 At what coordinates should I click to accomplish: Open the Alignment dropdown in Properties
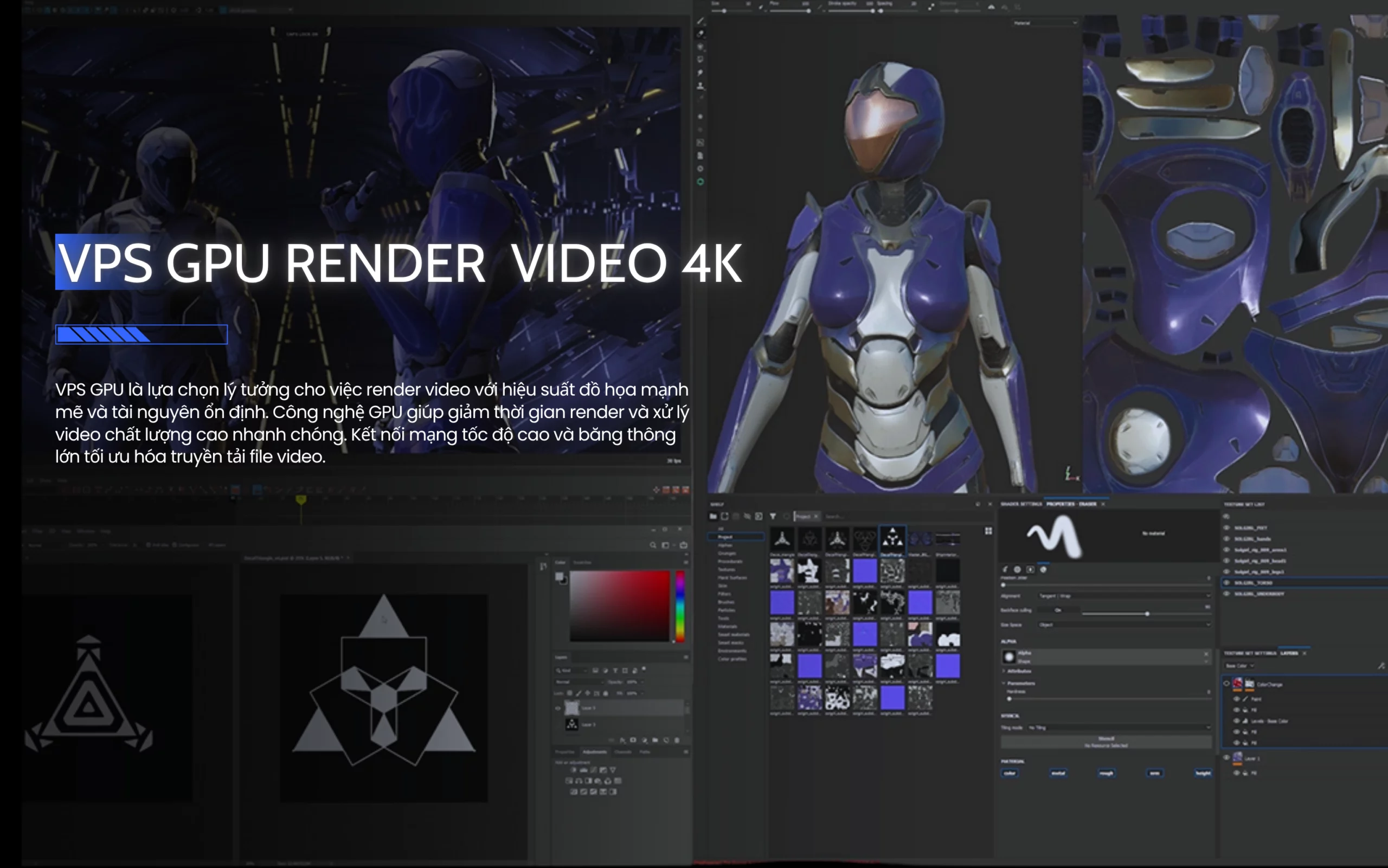click(1125, 596)
